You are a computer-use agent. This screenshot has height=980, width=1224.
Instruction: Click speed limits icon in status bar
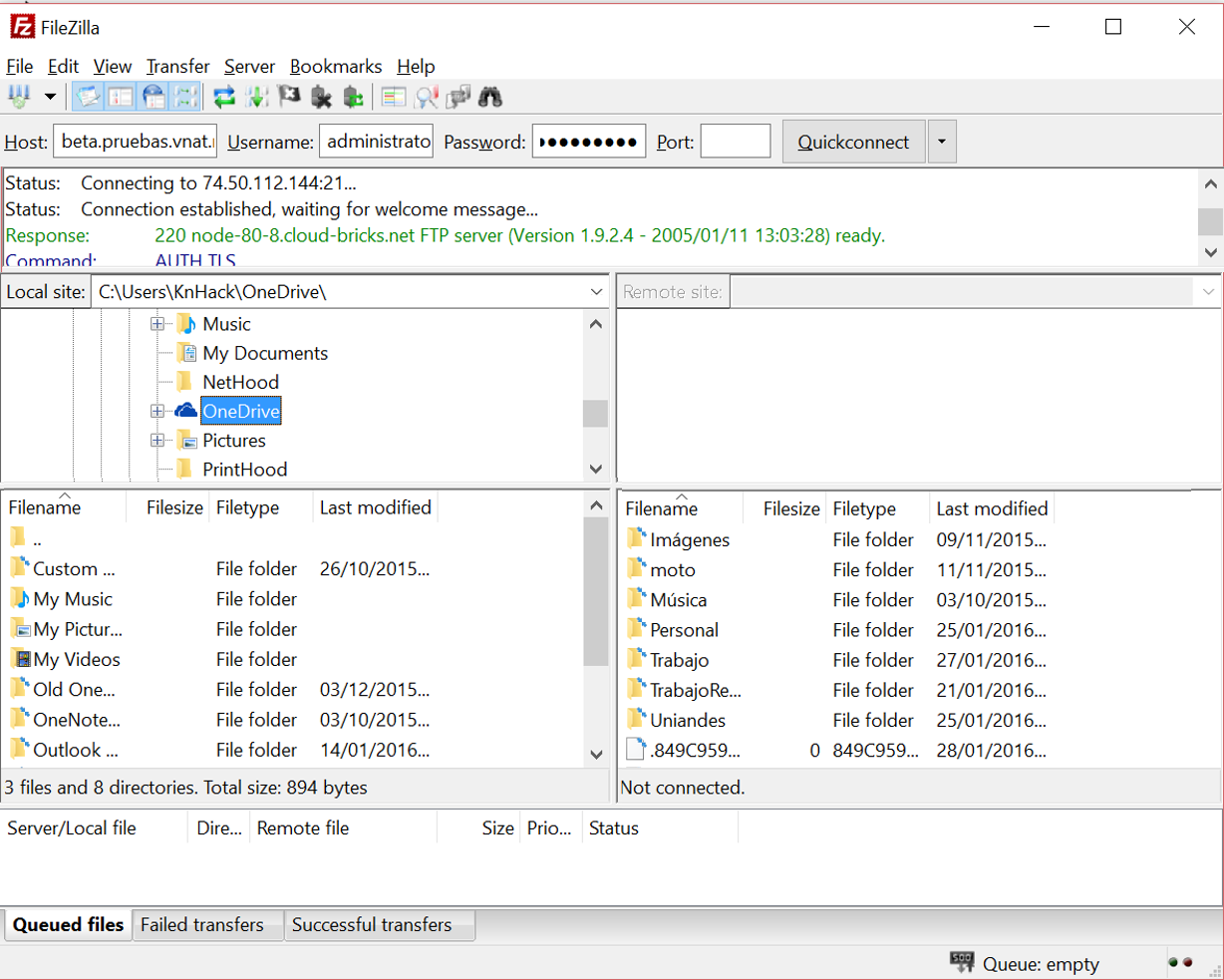tap(962, 962)
